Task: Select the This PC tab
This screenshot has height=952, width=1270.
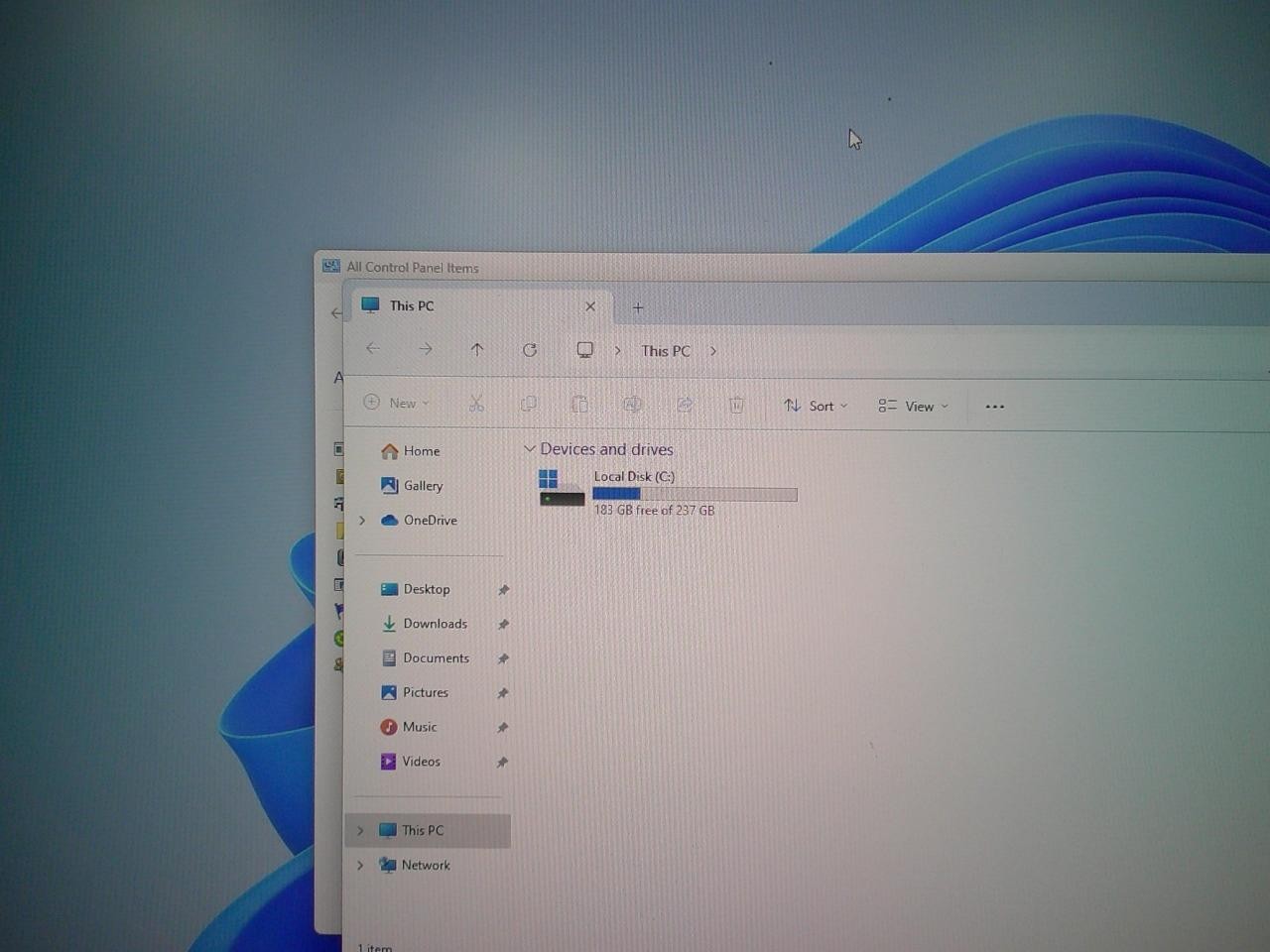Action: (x=480, y=306)
